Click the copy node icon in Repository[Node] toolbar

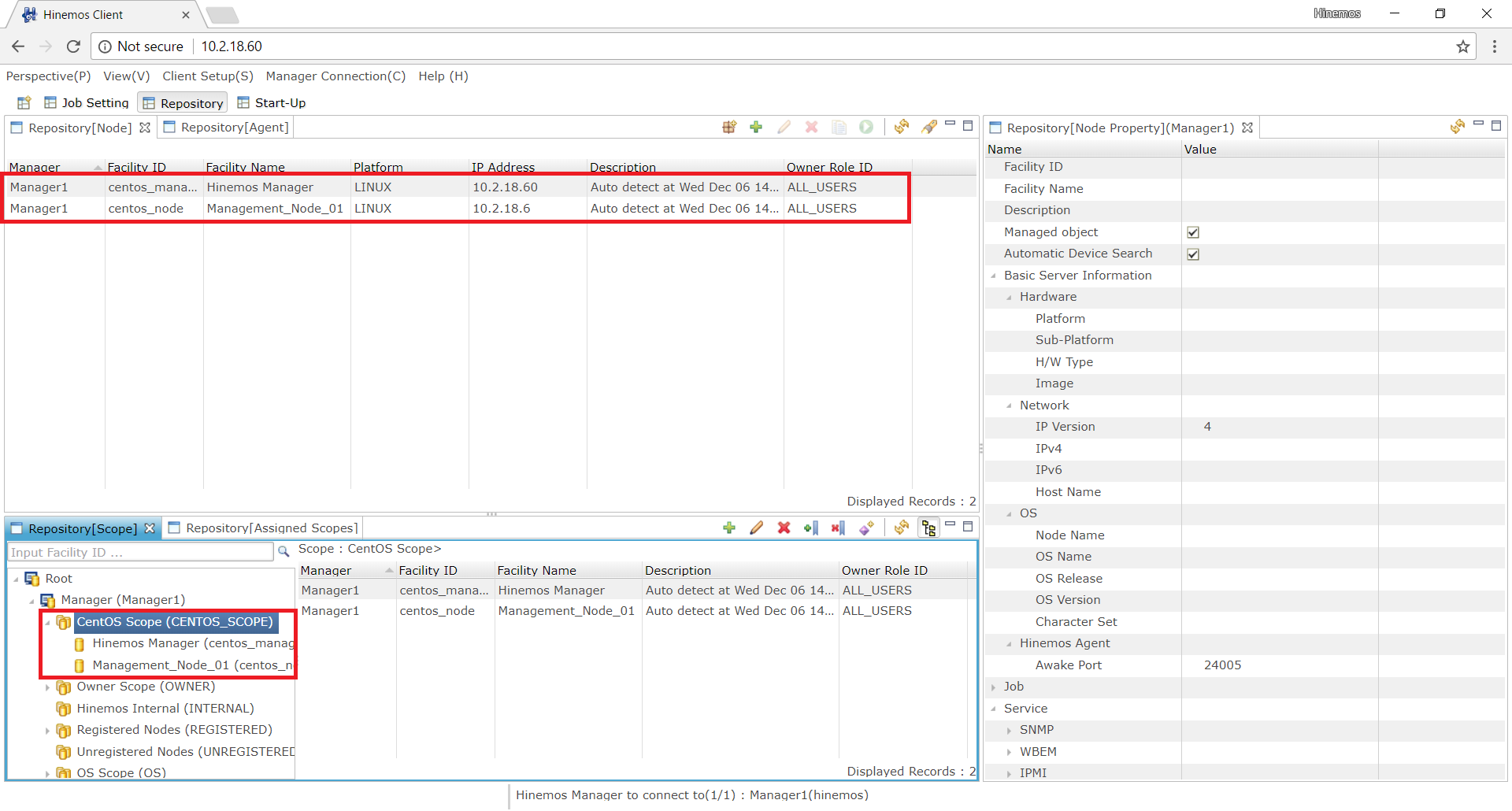[x=839, y=127]
